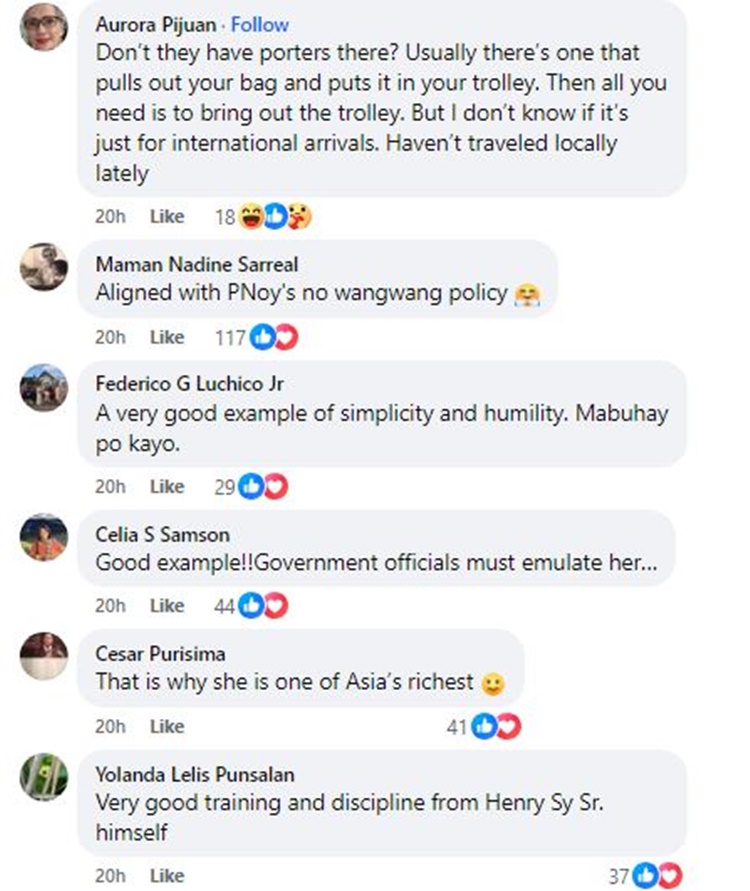View reactions on Cesar Purisima's comment
This screenshot has width=750, height=891.
pos(496,726)
